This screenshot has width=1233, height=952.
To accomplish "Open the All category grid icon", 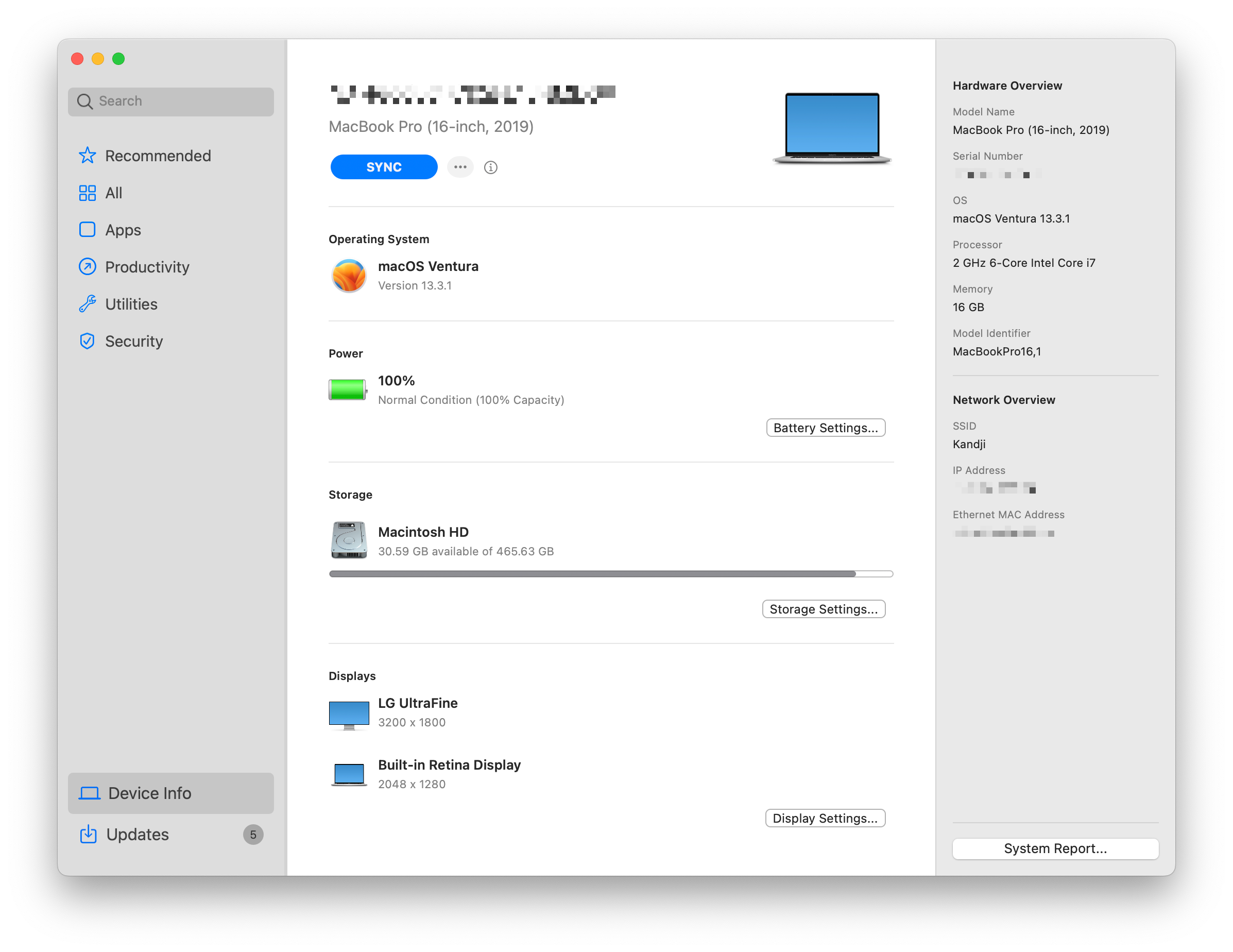I will pos(87,193).
